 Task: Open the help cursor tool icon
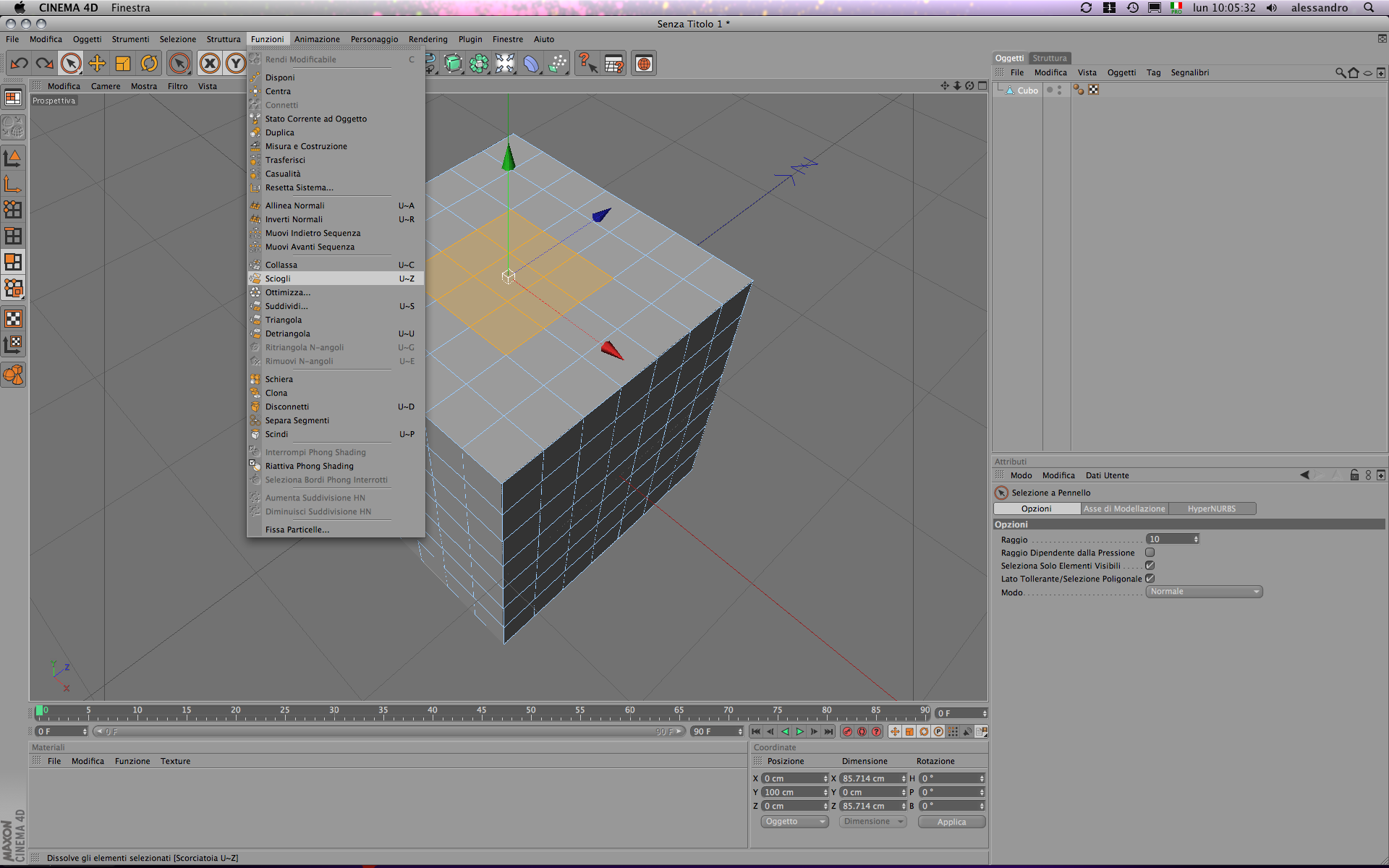[x=587, y=64]
